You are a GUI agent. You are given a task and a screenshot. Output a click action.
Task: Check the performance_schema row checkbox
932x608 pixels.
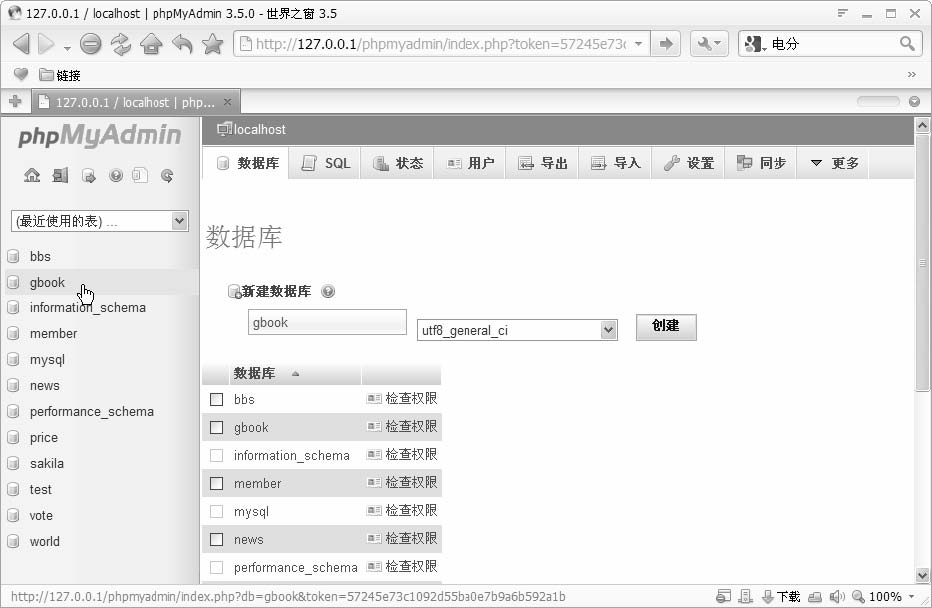[x=216, y=568]
